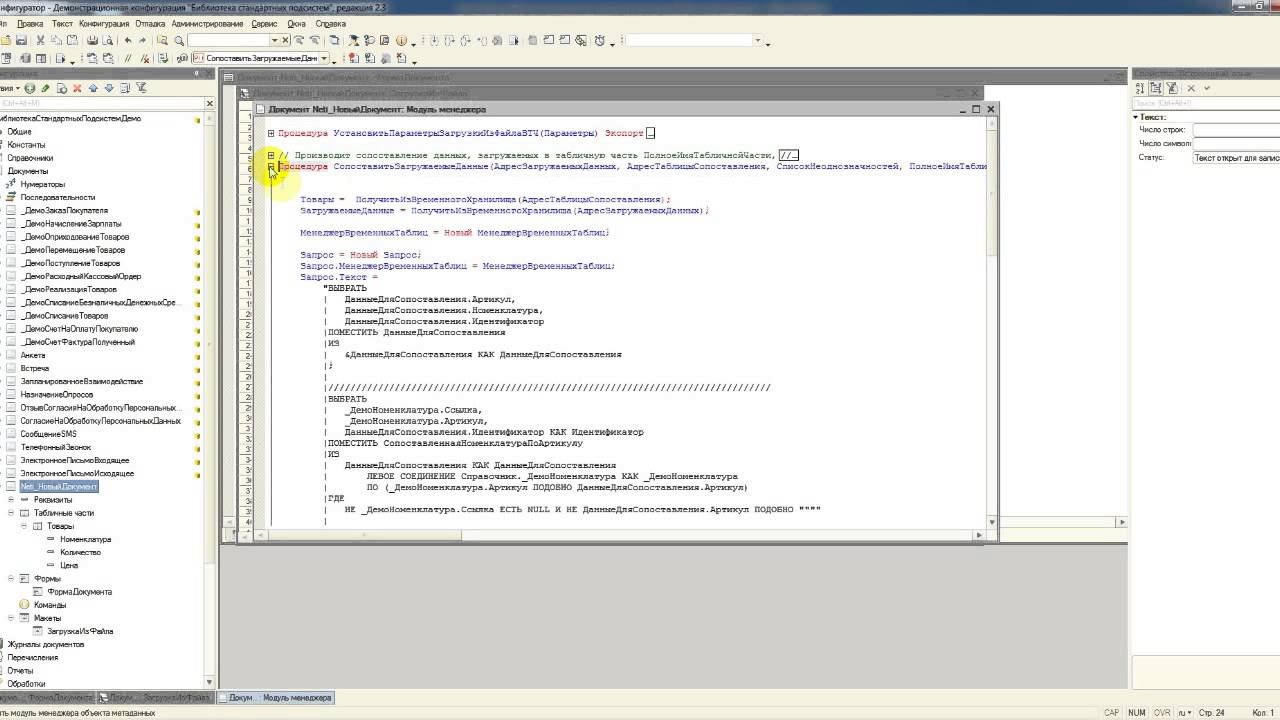Collapse the Макеты tree node
1280x720 pixels.
(x=10, y=618)
